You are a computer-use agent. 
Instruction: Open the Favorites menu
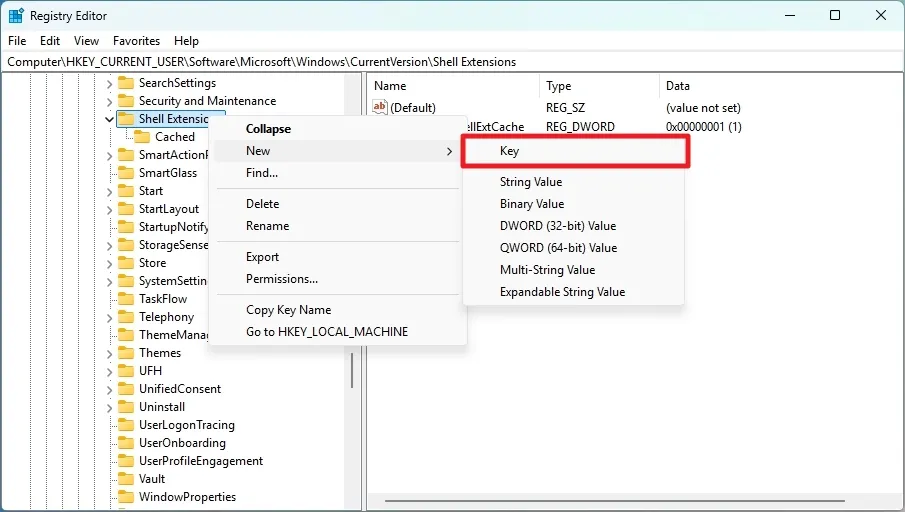(136, 41)
